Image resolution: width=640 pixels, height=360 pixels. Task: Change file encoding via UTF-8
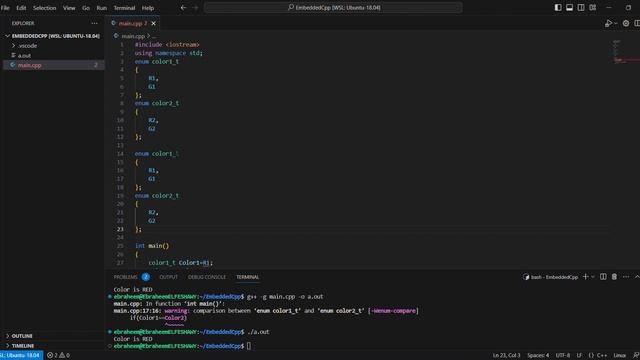563,355
